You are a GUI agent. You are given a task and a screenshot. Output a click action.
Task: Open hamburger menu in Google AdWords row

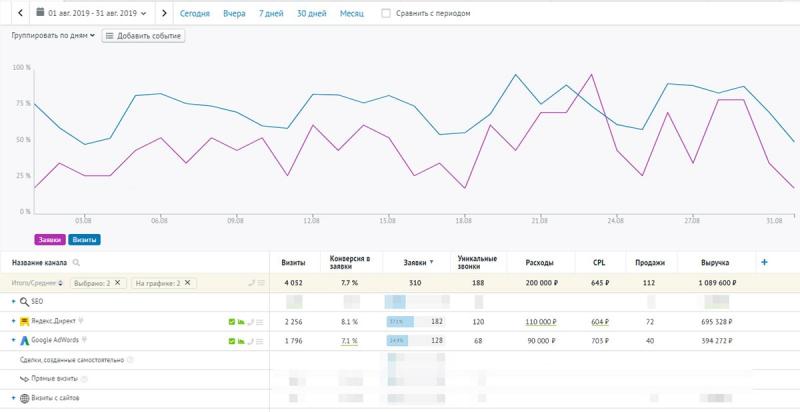(x=260, y=341)
